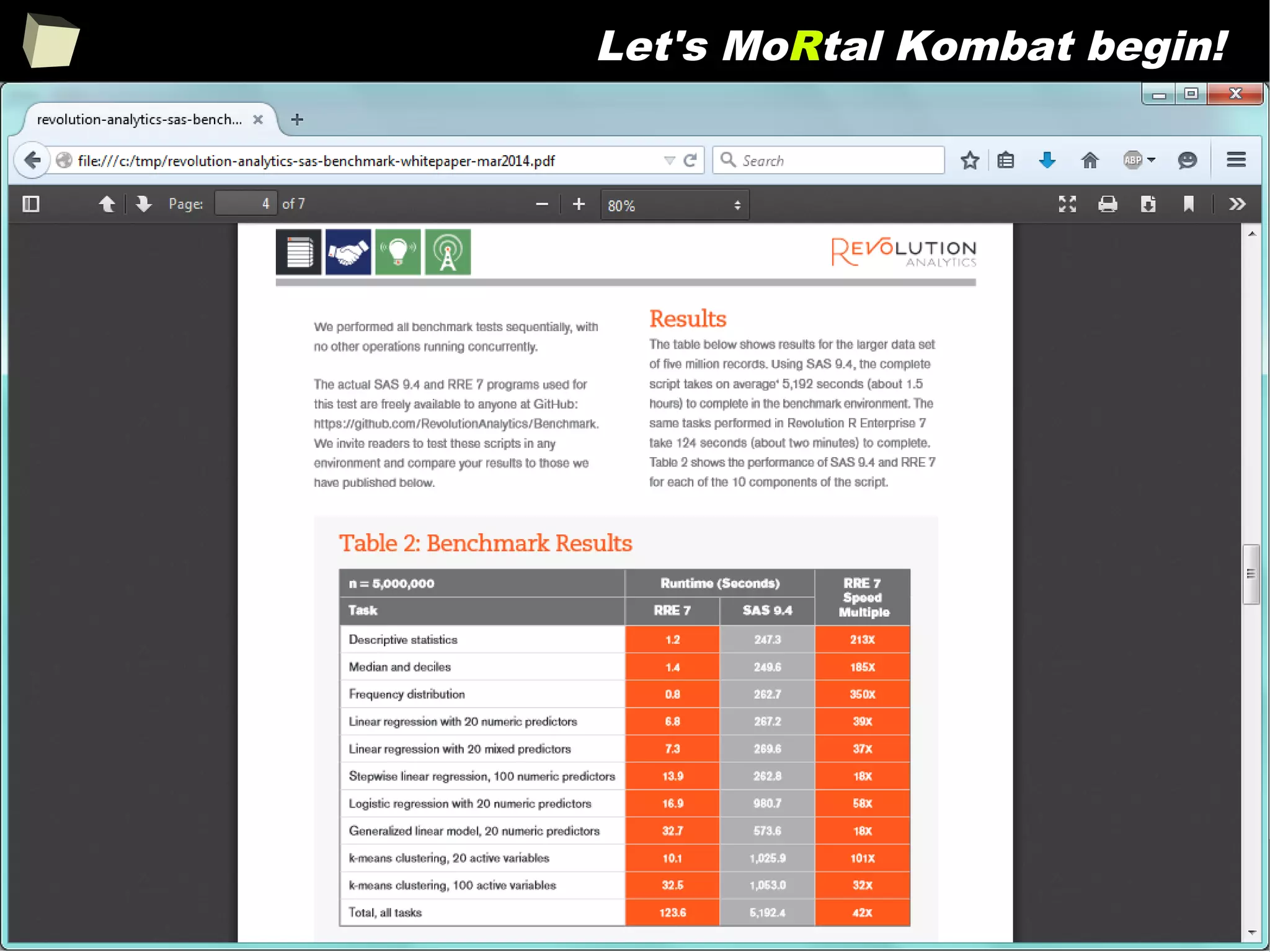This screenshot has height=952, width=1270.
Task: Open the 80% zoom level dropdown
Action: [675, 205]
